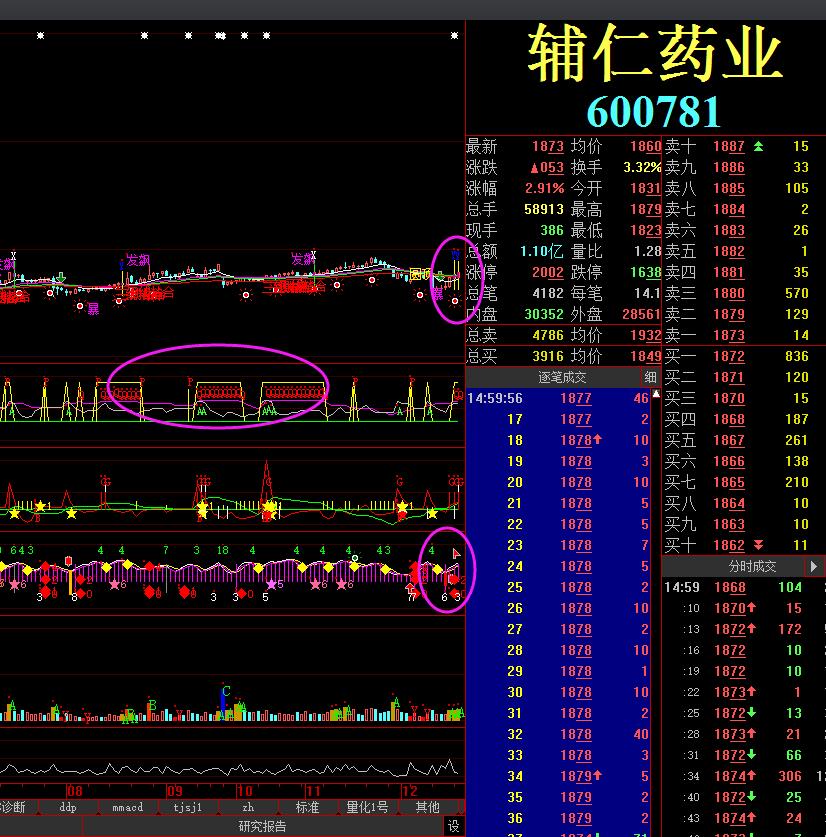Image resolution: width=826 pixels, height=837 pixels.
Task: Click the 600781 stock code
Action: pyautogui.click(x=654, y=111)
